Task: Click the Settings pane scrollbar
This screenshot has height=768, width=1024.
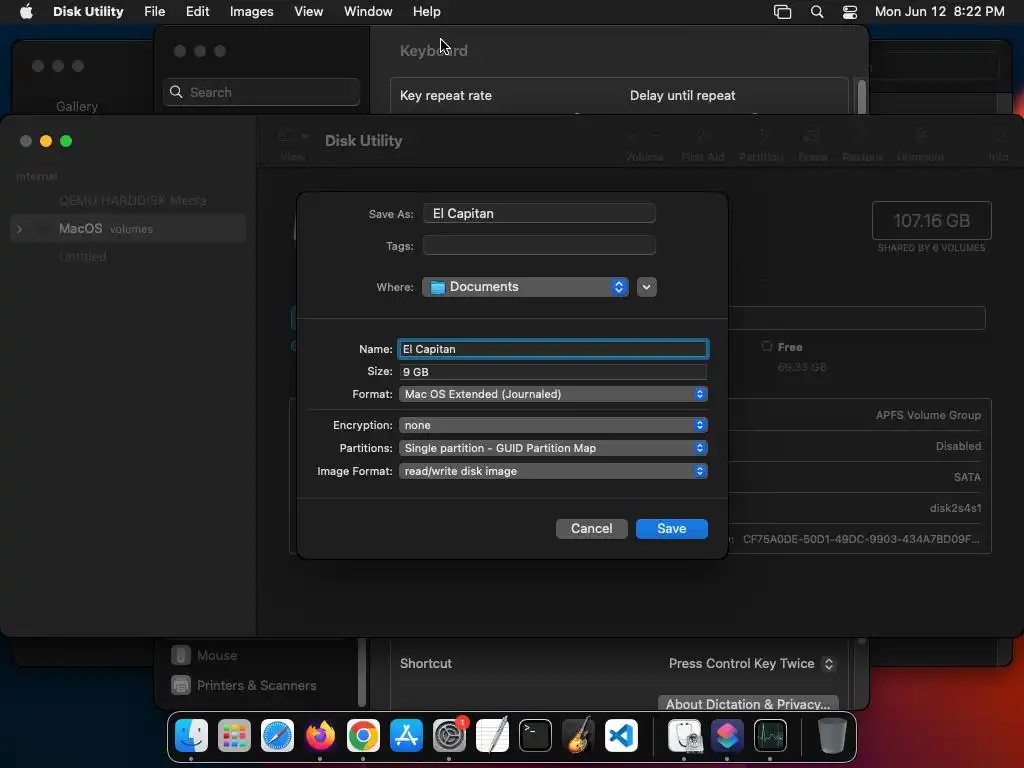Action: click(861, 95)
